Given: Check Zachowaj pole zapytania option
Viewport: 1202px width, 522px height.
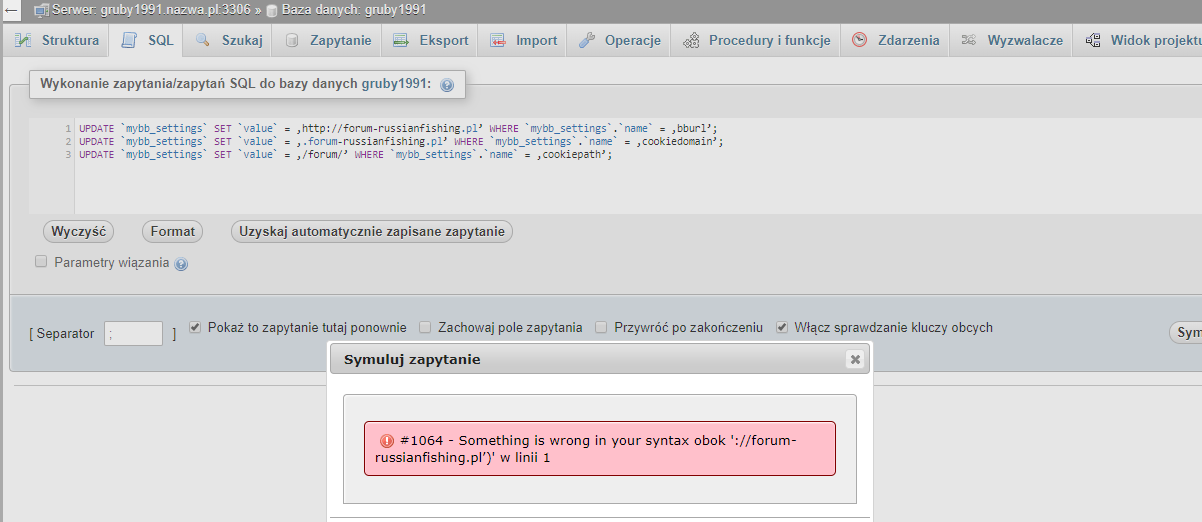Looking at the screenshot, I should (x=425, y=327).
